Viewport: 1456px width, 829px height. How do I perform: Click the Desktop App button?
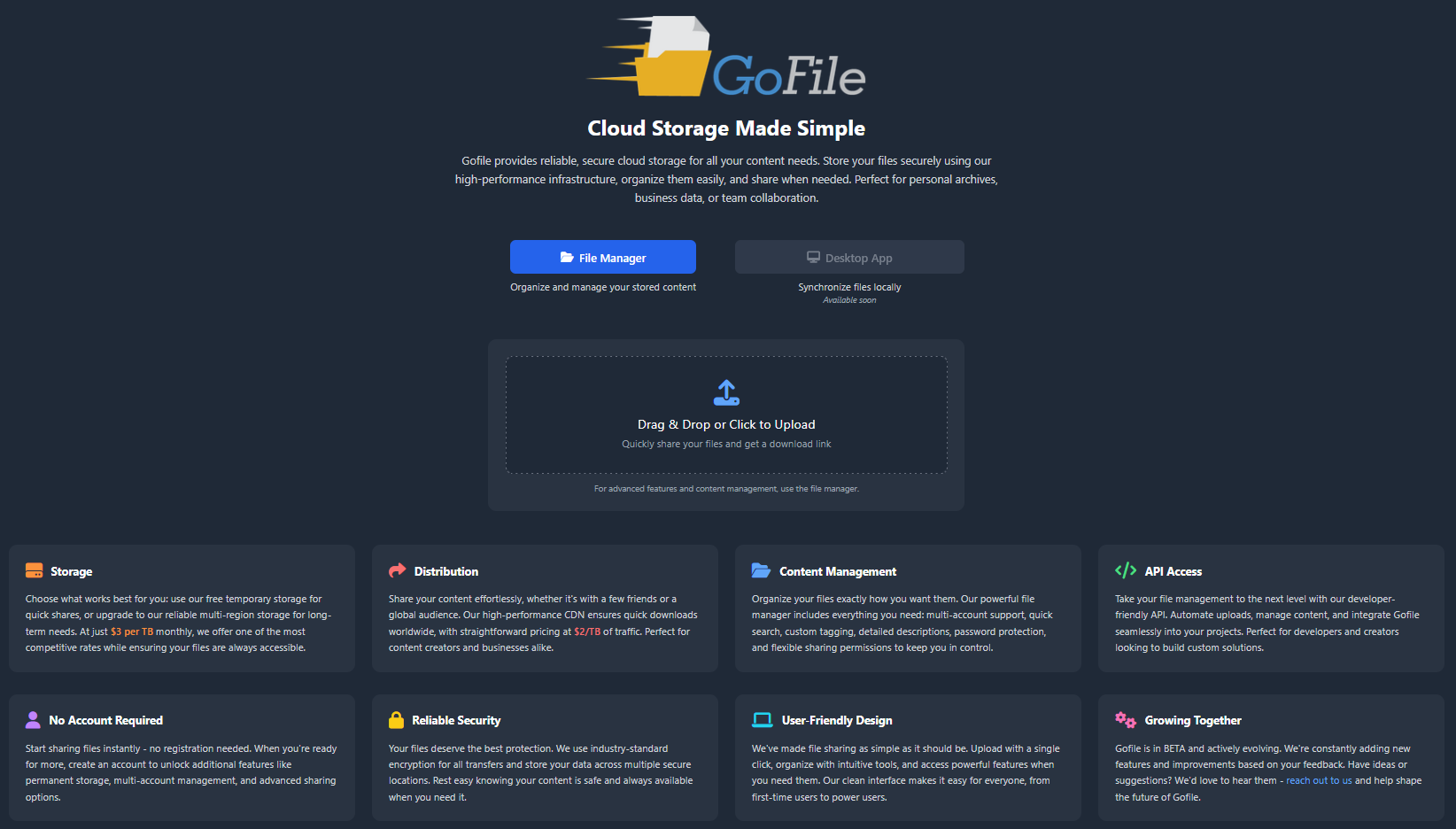(849, 257)
